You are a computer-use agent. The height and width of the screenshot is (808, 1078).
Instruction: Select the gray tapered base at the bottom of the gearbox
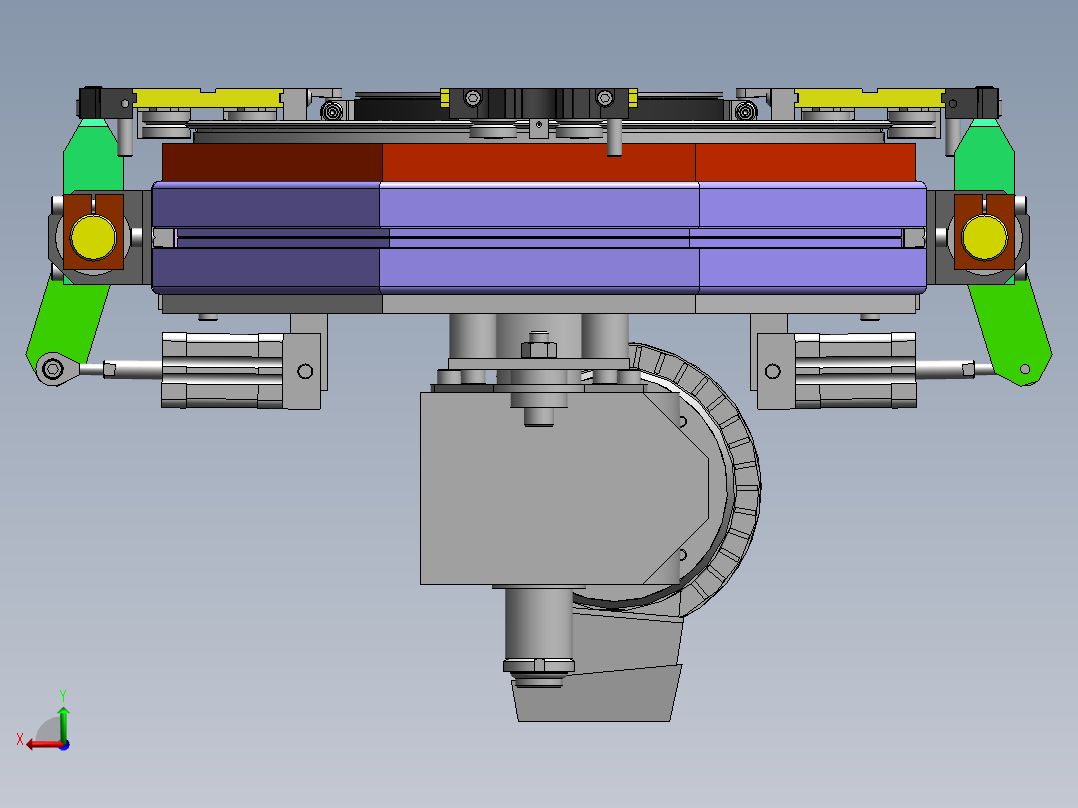597,695
